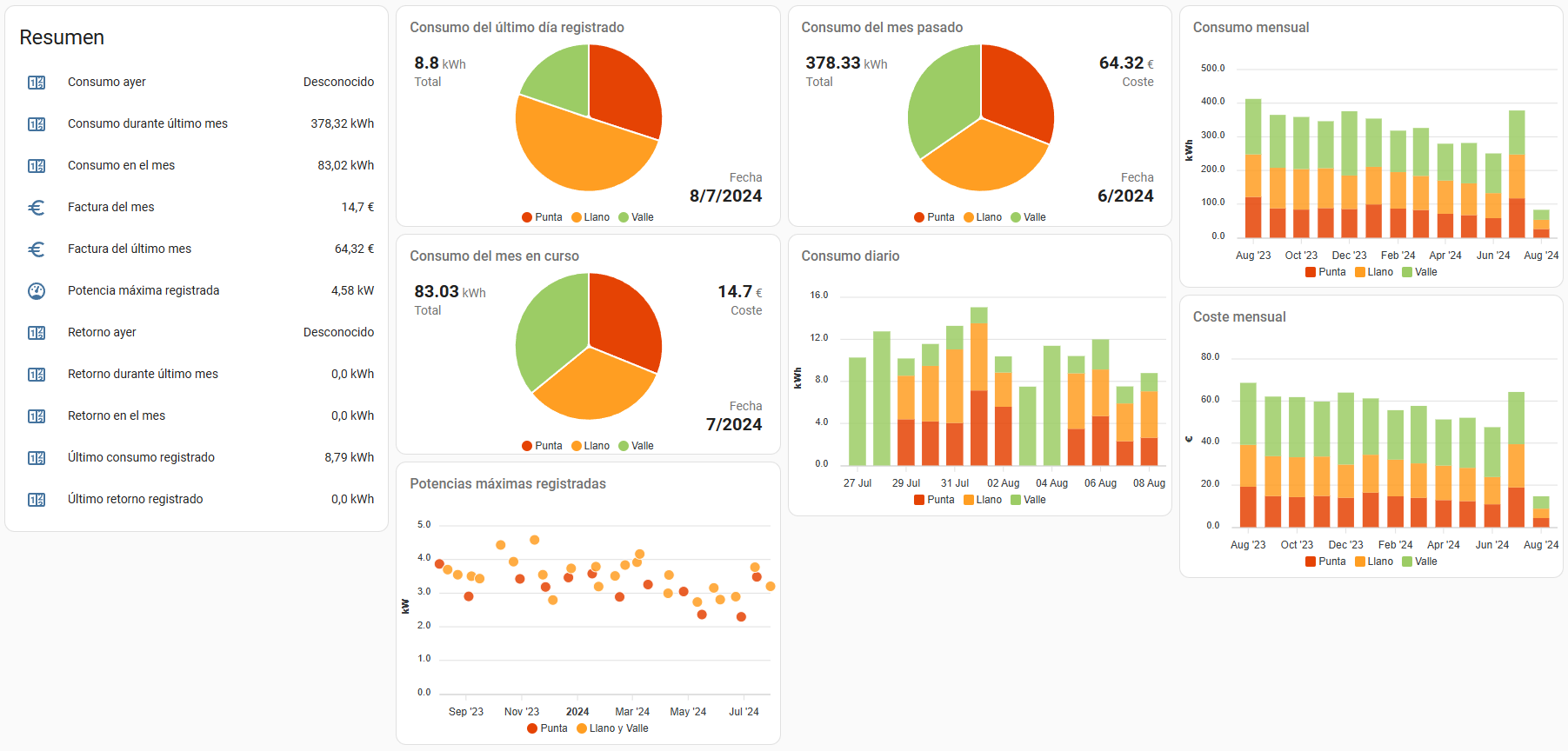Click the 64,32 € value
The image size is (1568, 751).
click(x=354, y=249)
